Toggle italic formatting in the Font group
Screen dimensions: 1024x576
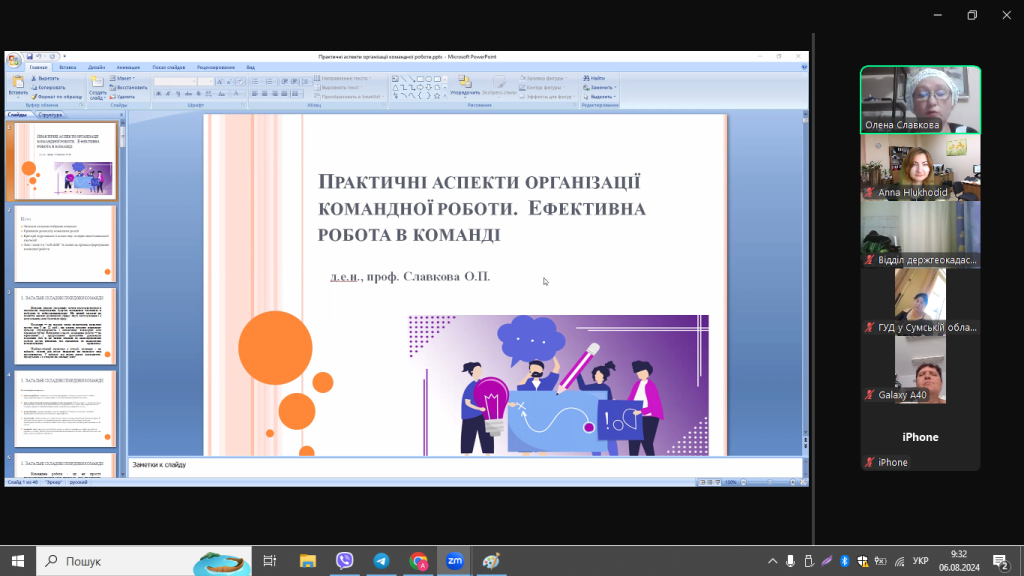167,93
